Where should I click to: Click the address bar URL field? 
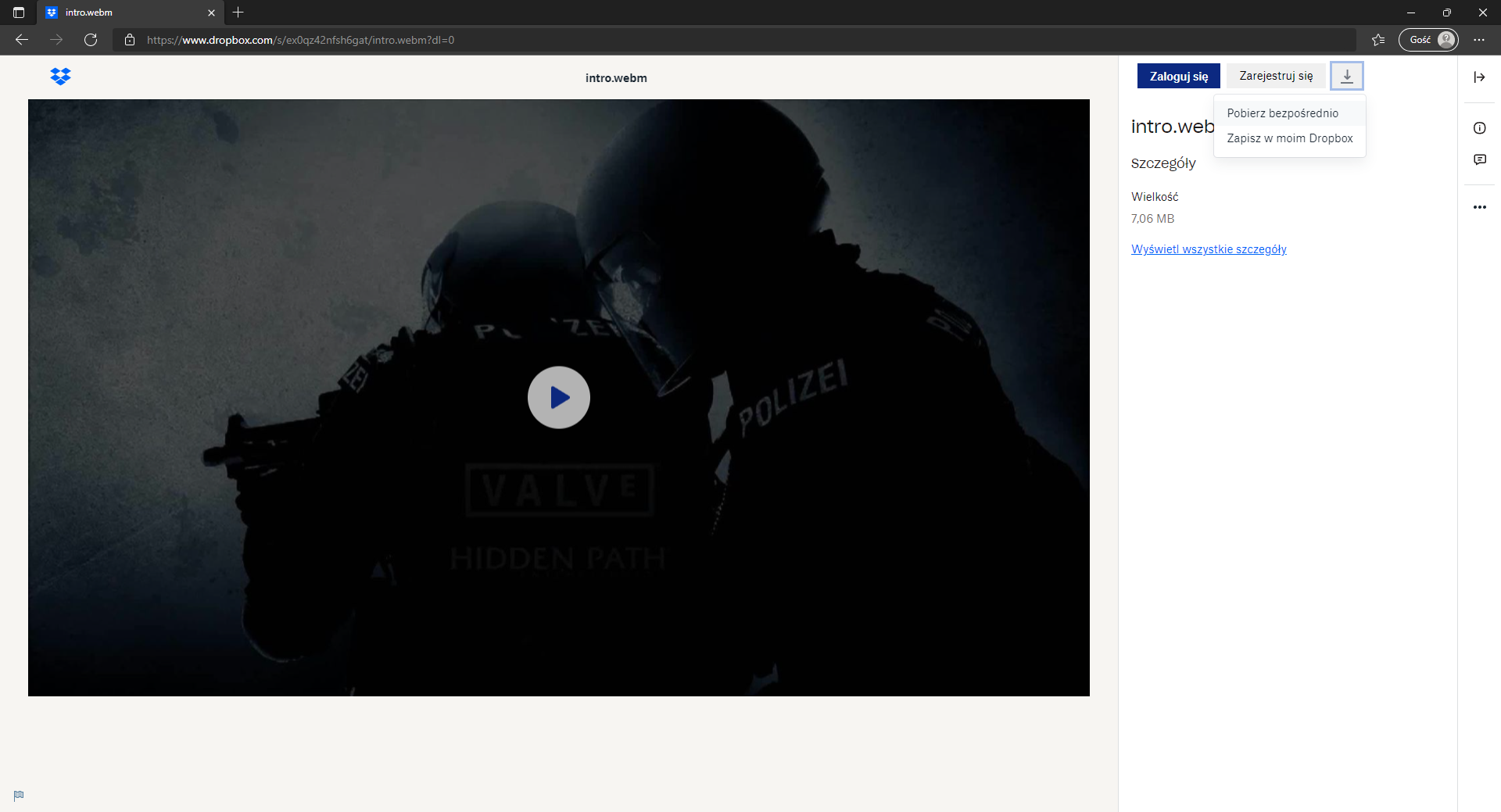point(735,40)
